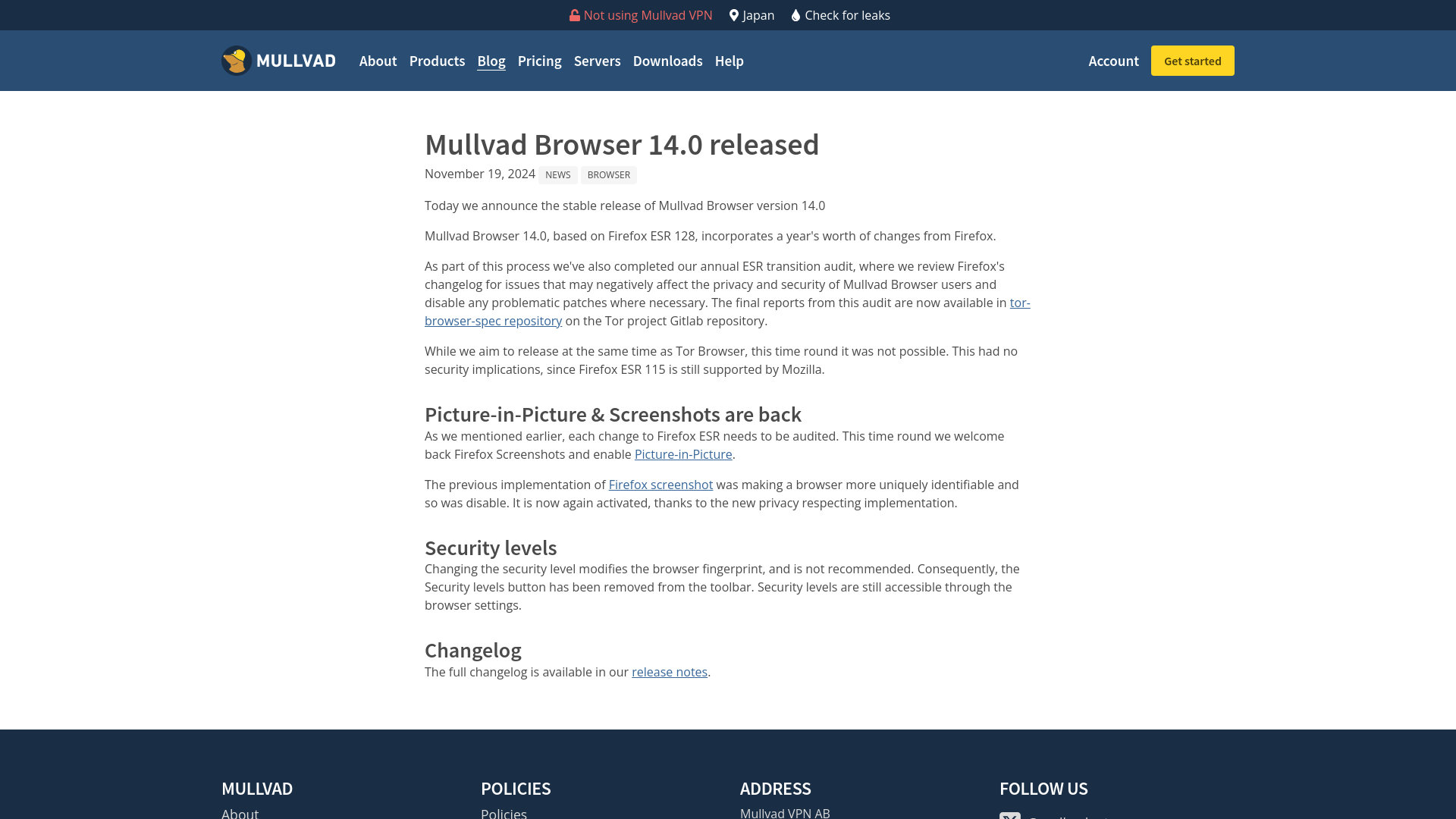Open the release notes link
This screenshot has width=1456, height=819.
(670, 672)
